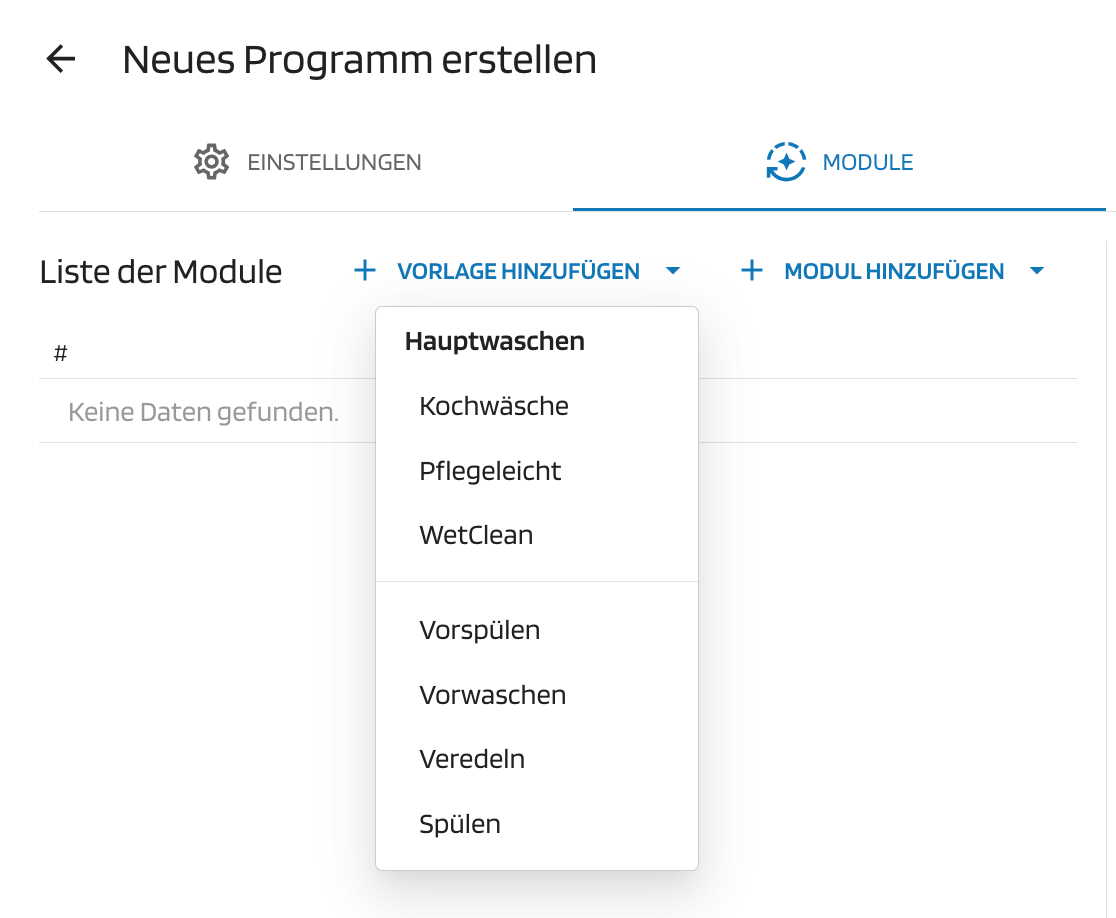This screenshot has height=918, width=1116.
Task: Pick WetClean in the dropdown list
Action: 476,535
